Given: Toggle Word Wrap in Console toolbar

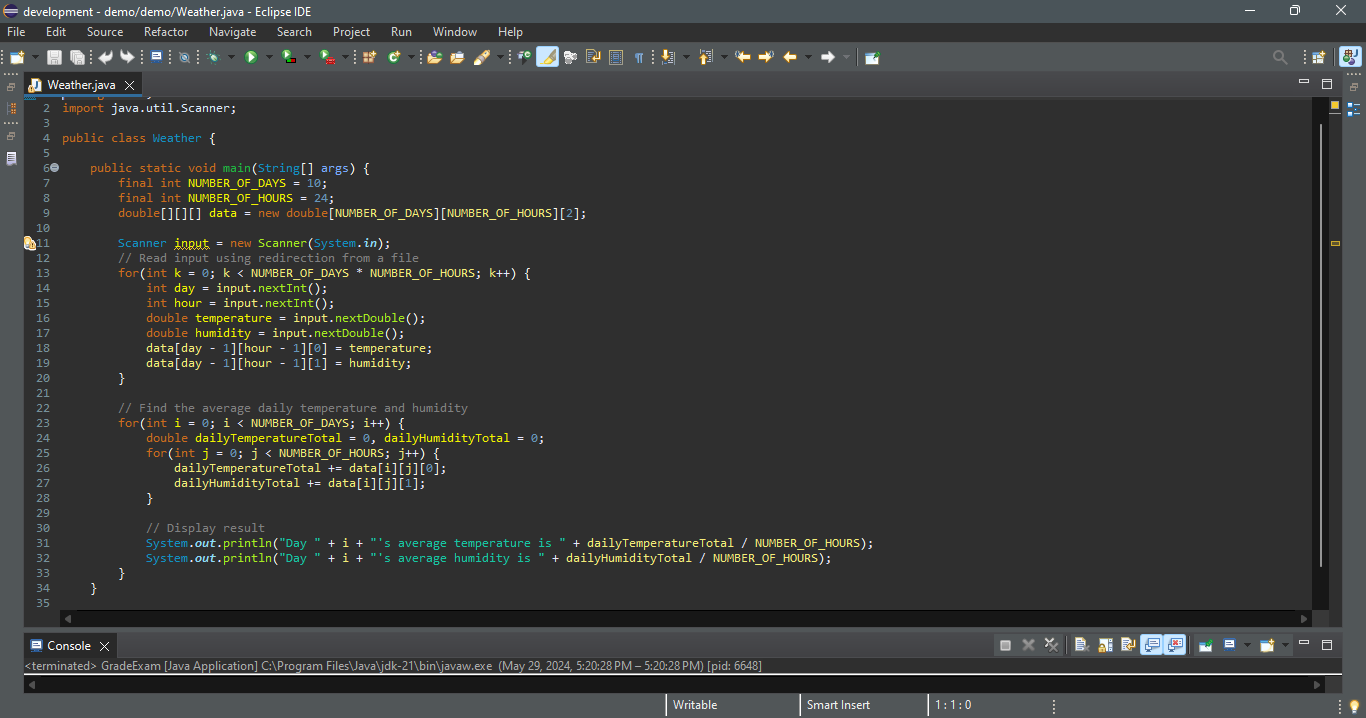Looking at the screenshot, I should pyautogui.click(x=1128, y=645).
